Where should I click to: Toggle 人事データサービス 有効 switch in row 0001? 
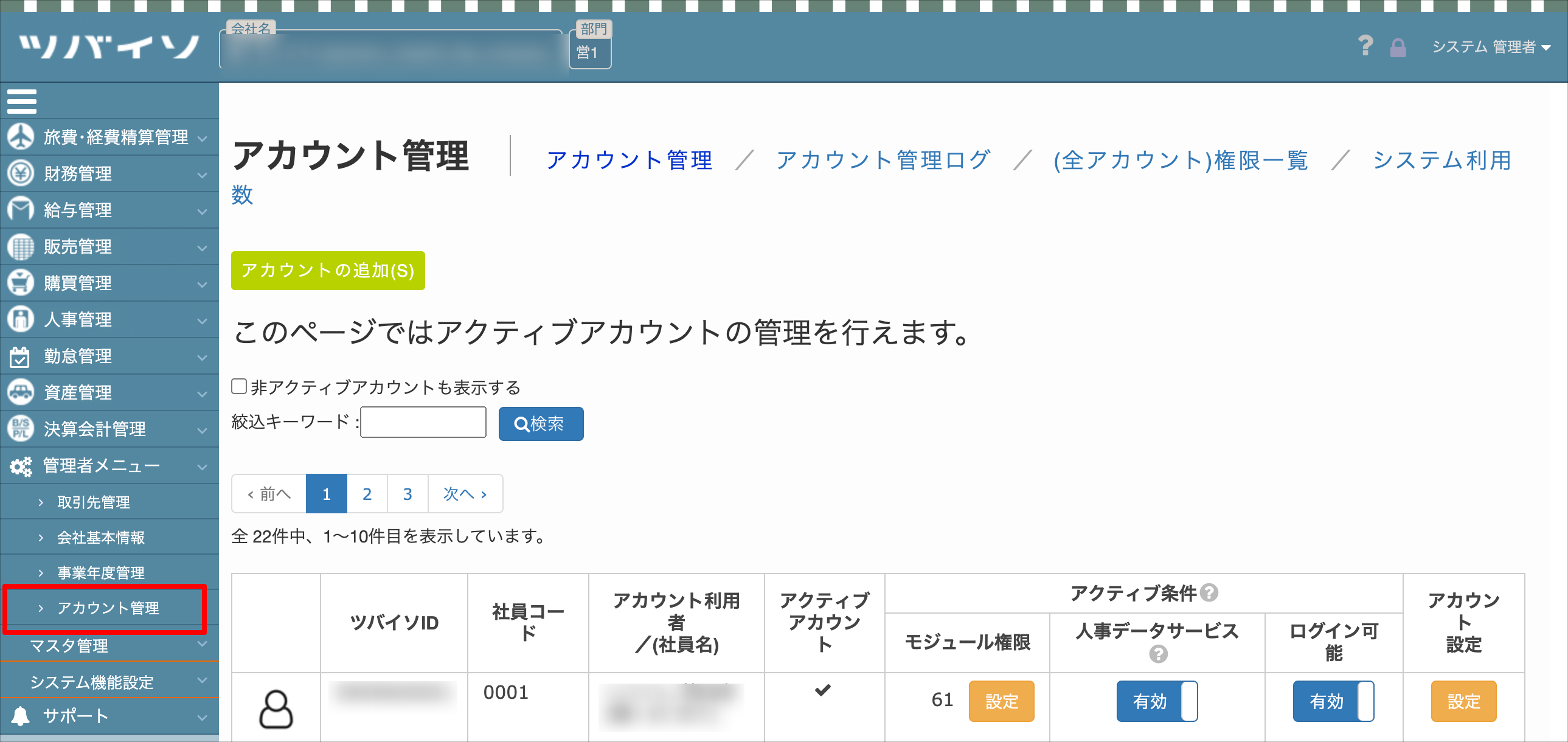(1156, 701)
